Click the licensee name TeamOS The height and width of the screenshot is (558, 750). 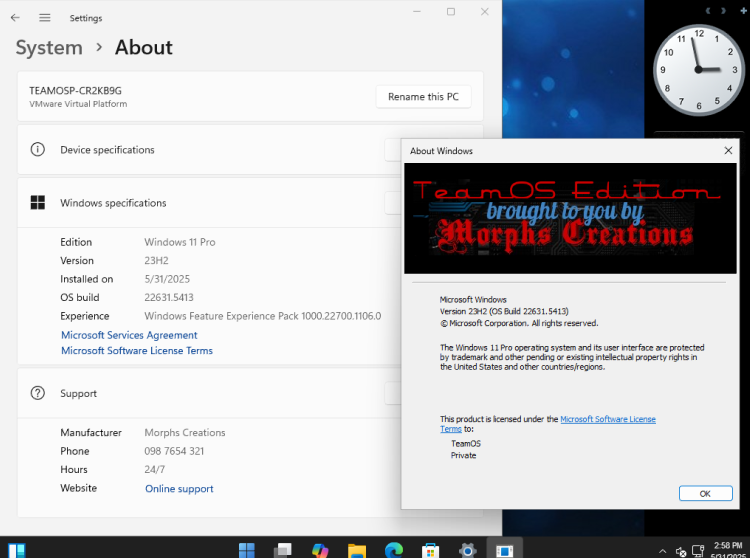tap(465, 443)
